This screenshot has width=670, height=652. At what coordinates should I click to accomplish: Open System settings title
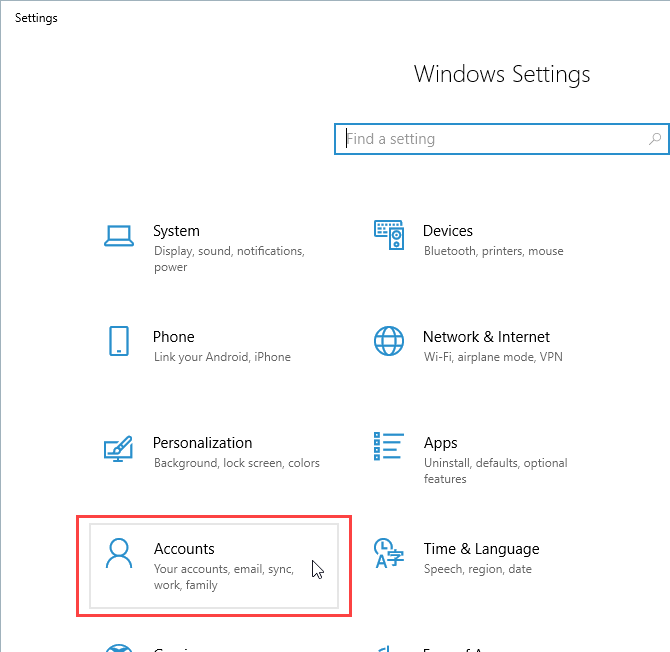coord(176,231)
